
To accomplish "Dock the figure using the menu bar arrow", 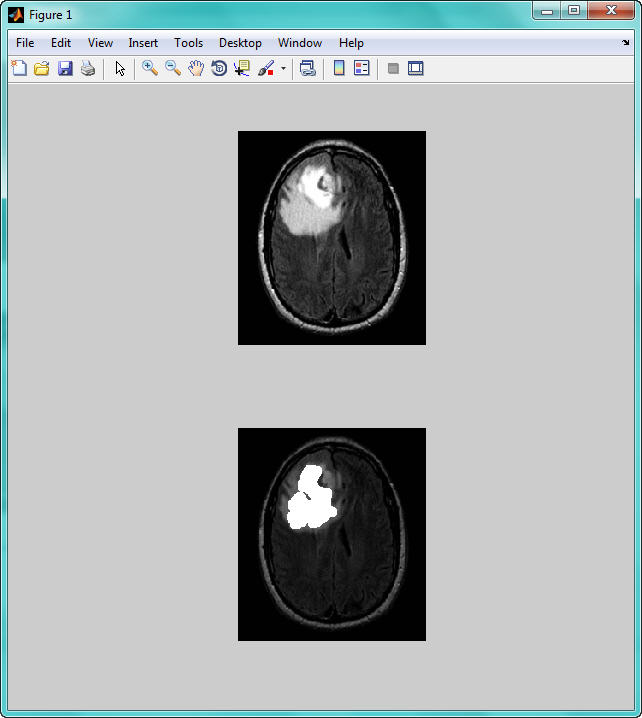I will [626, 43].
